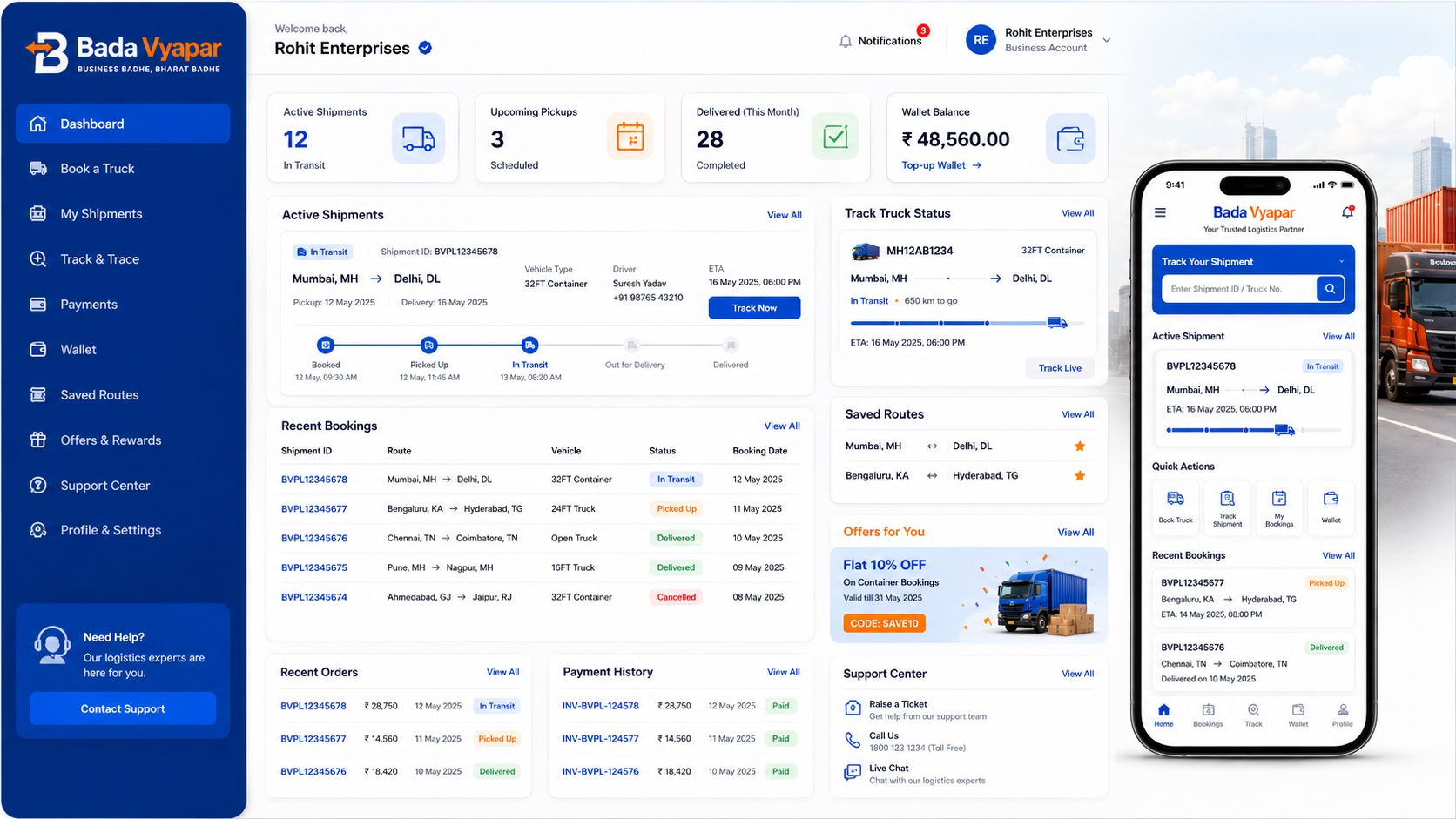This screenshot has width=1456, height=819.
Task: Click the CODE: SAVE10 offer button
Action: [x=884, y=623]
